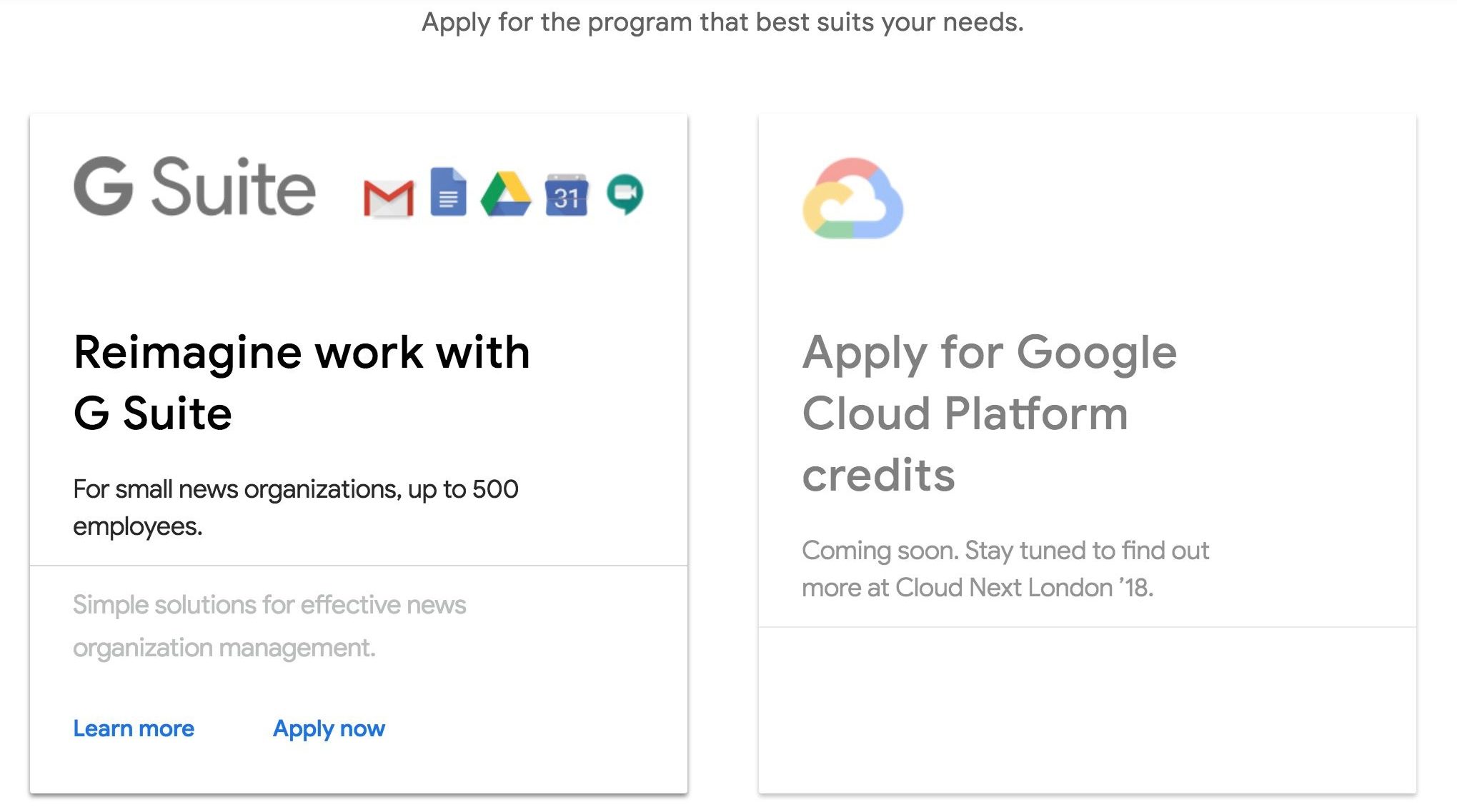1457x812 pixels.
Task: Click the empty space right of Apply now
Action: coord(536,728)
